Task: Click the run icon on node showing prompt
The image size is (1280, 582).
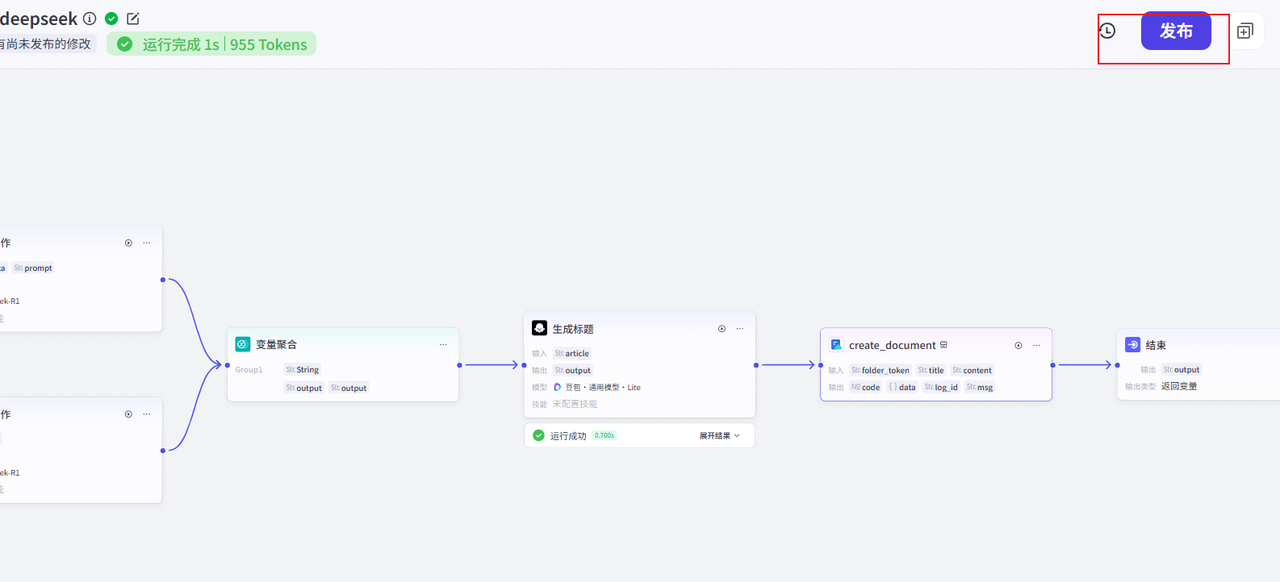Action: click(128, 243)
